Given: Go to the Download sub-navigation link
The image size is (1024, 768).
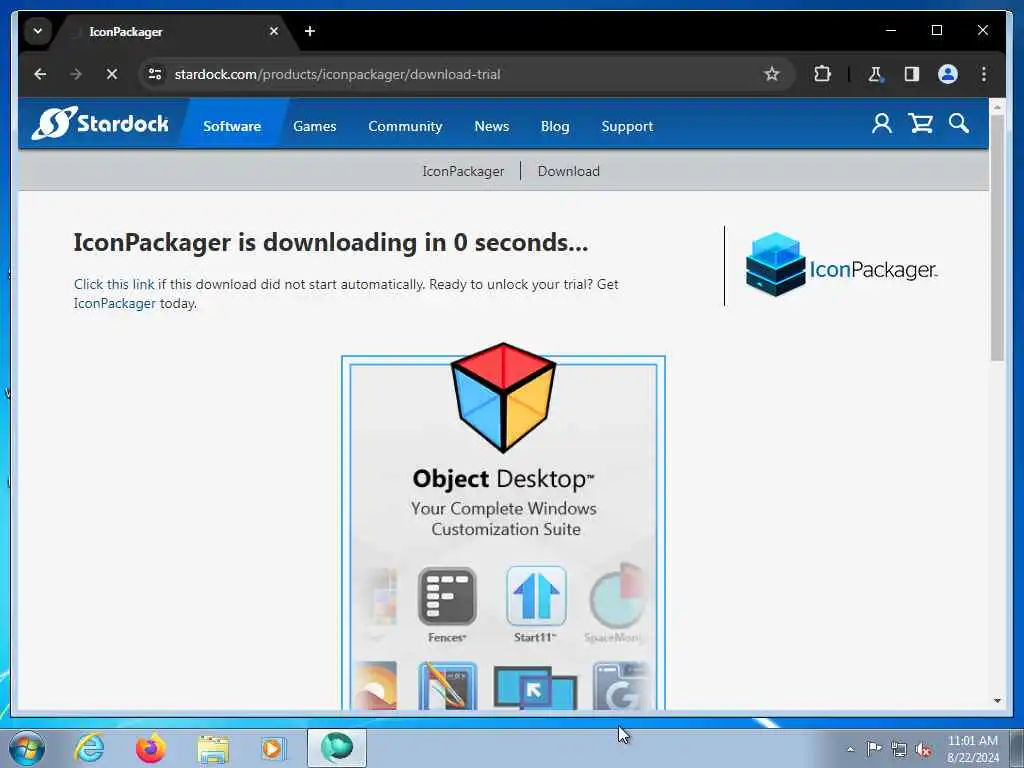Looking at the screenshot, I should (x=568, y=171).
